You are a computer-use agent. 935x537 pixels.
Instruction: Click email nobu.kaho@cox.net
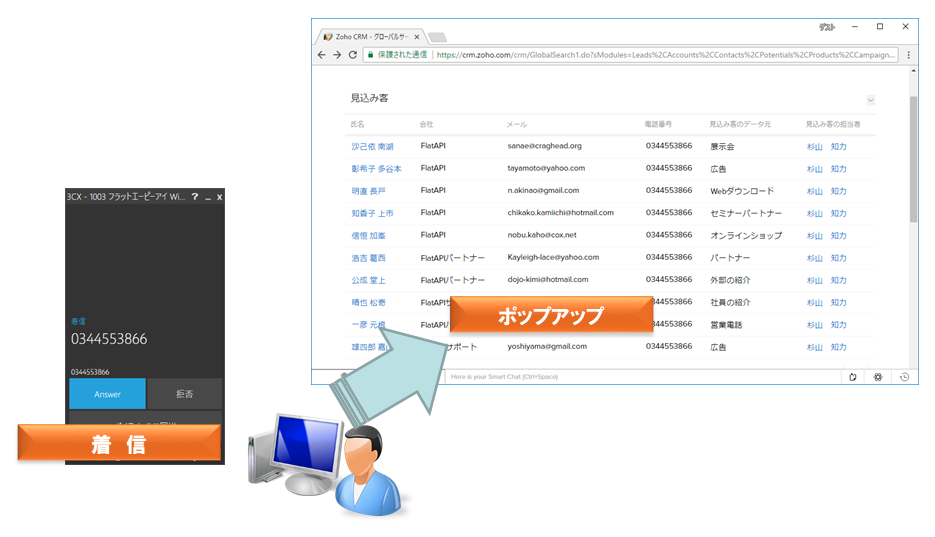click(x=542, y=235)
